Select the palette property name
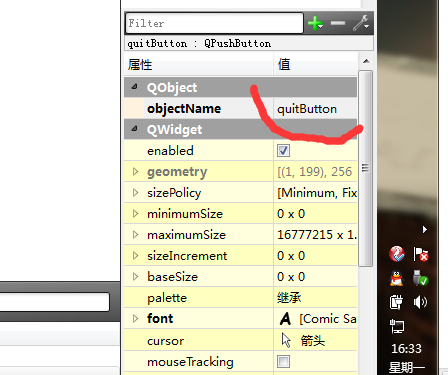The image size is (448, 375). [x=167, y=298]
